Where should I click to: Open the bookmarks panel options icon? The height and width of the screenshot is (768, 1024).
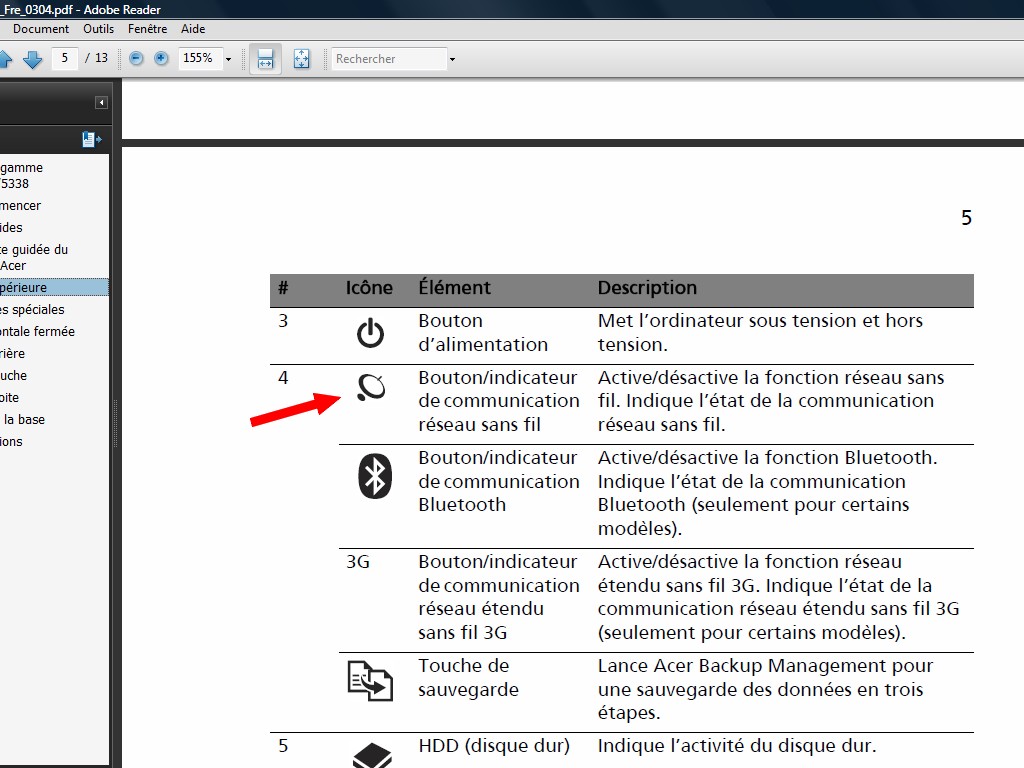coord(91,140)
